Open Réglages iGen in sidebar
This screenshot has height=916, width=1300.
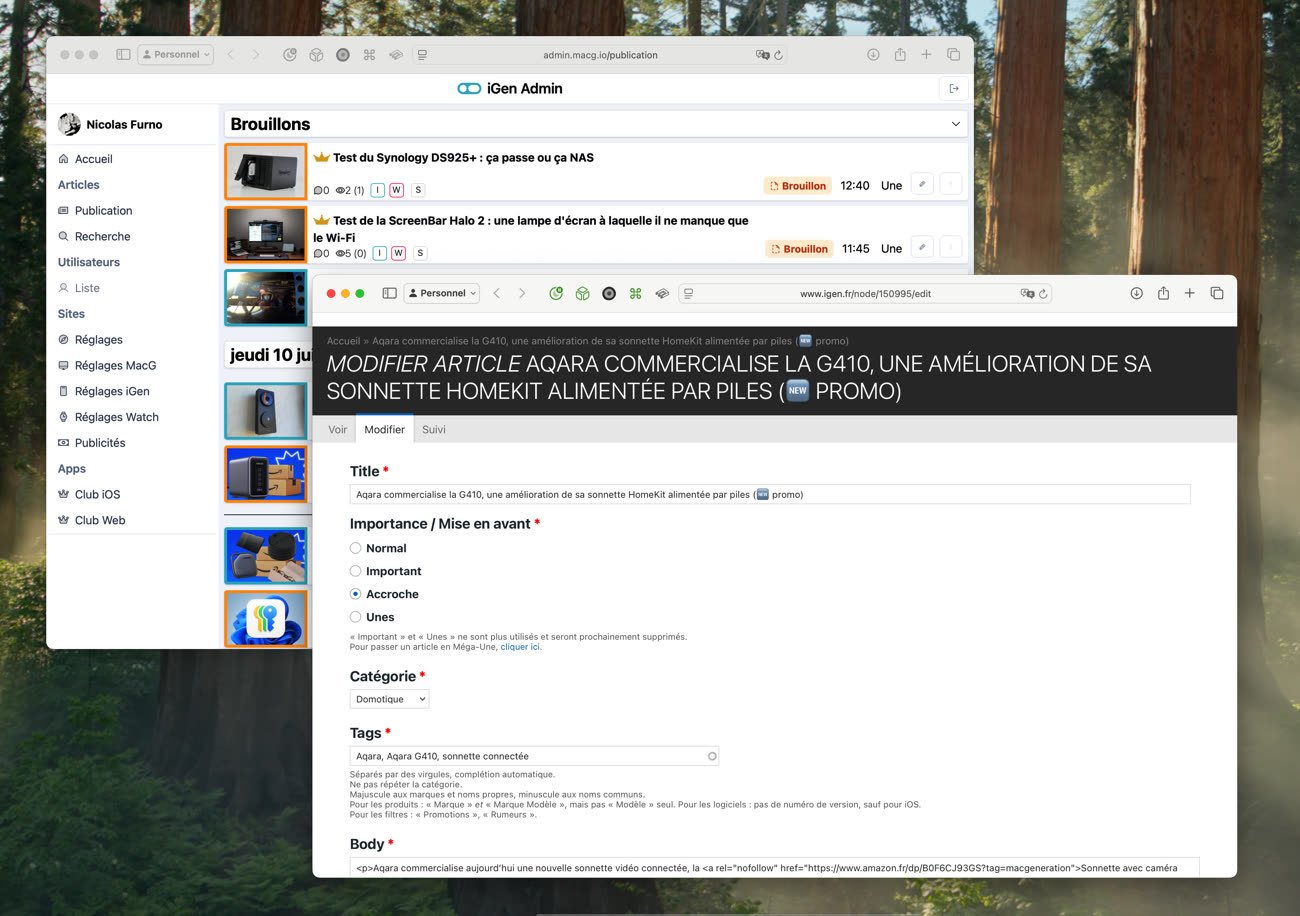pyautogui.click(x=112, y=392)
